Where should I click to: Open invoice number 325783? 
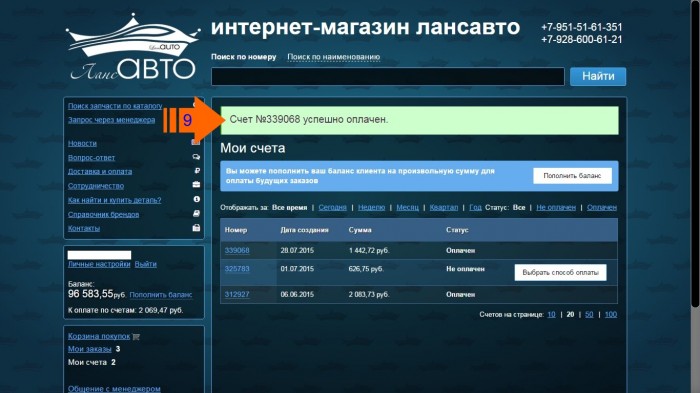click(x=237, y=268)
